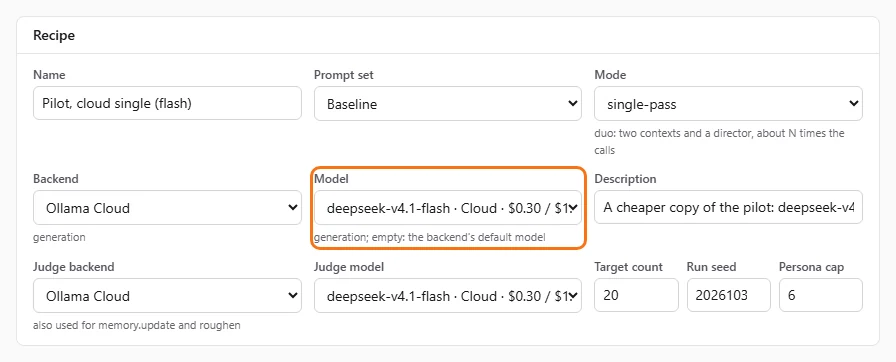Screen dimensions: 896x362
Task: Edit the Description text field
Action: (x=729, y=208)
